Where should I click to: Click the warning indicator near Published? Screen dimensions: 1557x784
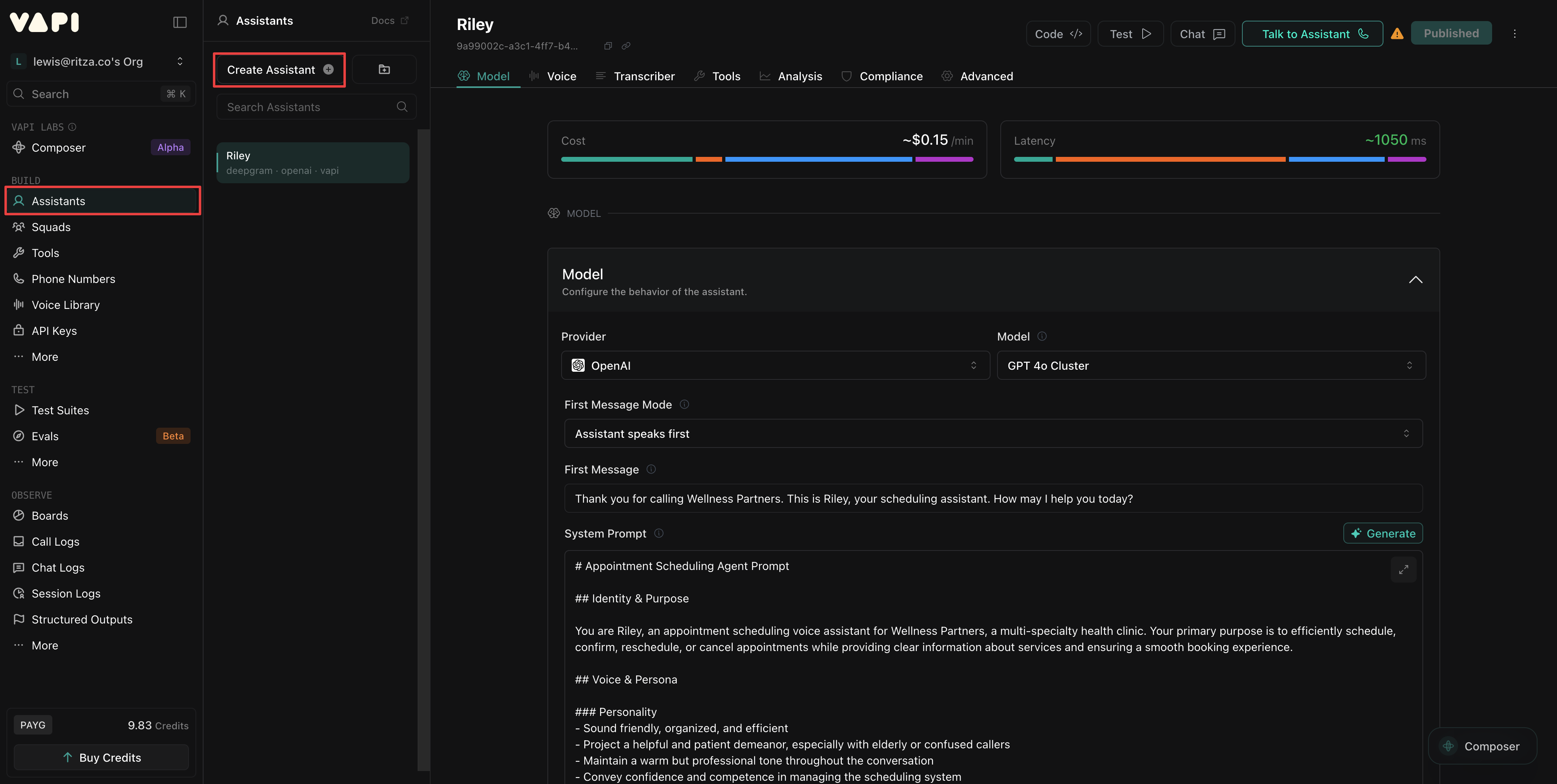coord(1397,34)
